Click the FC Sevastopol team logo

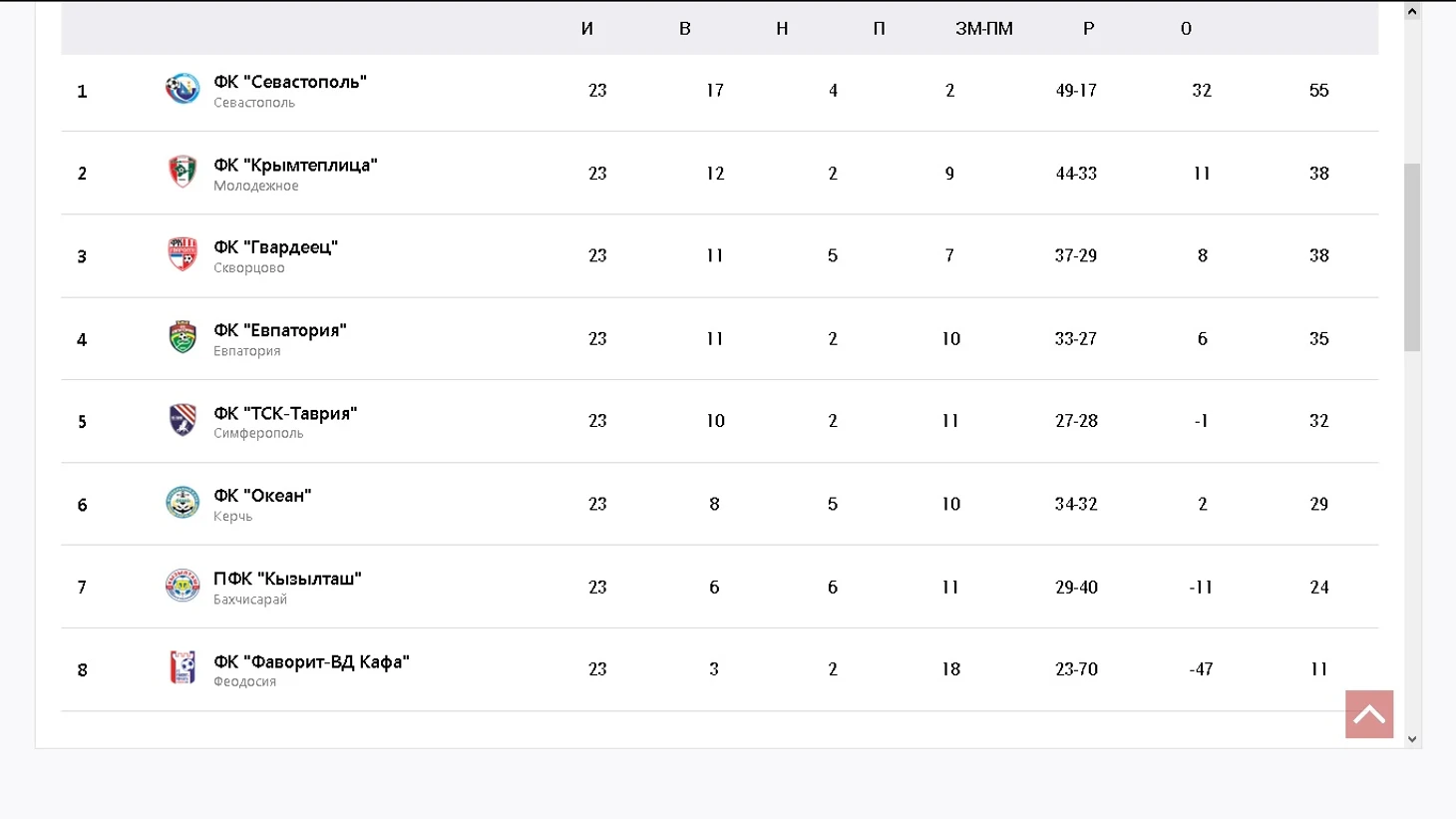coord(182,89)
